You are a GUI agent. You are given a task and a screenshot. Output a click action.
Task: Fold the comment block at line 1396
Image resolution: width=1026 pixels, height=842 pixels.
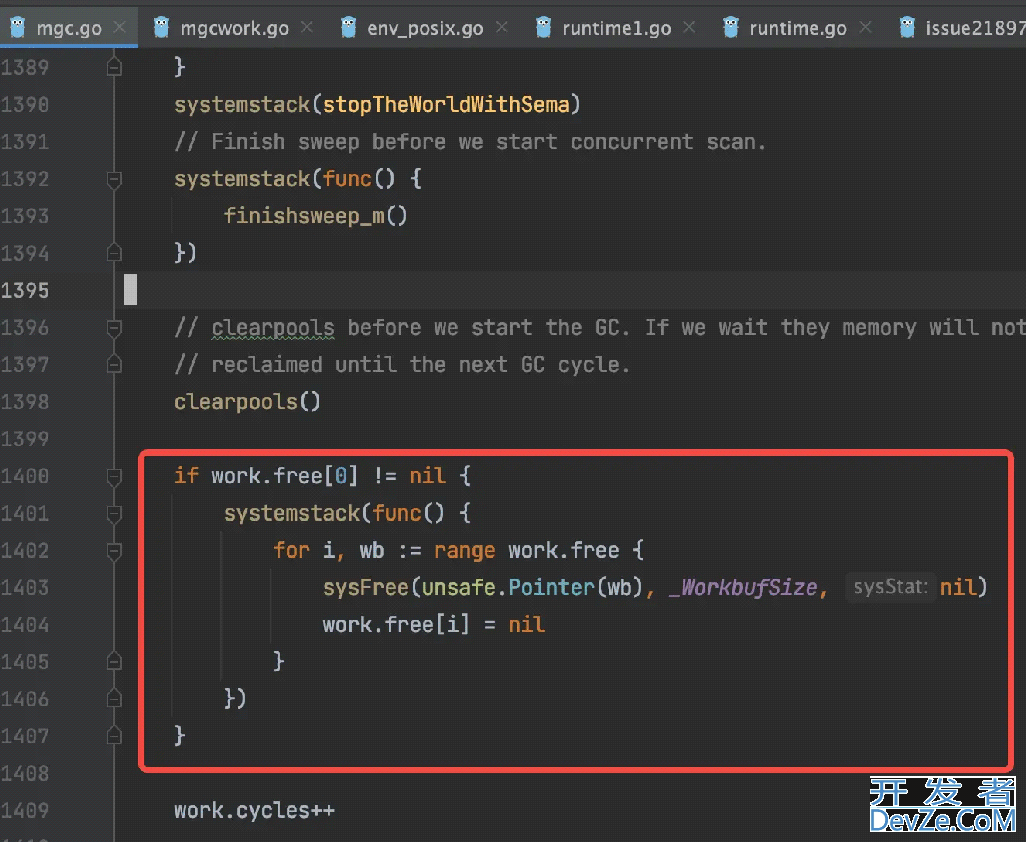point(114,328)
